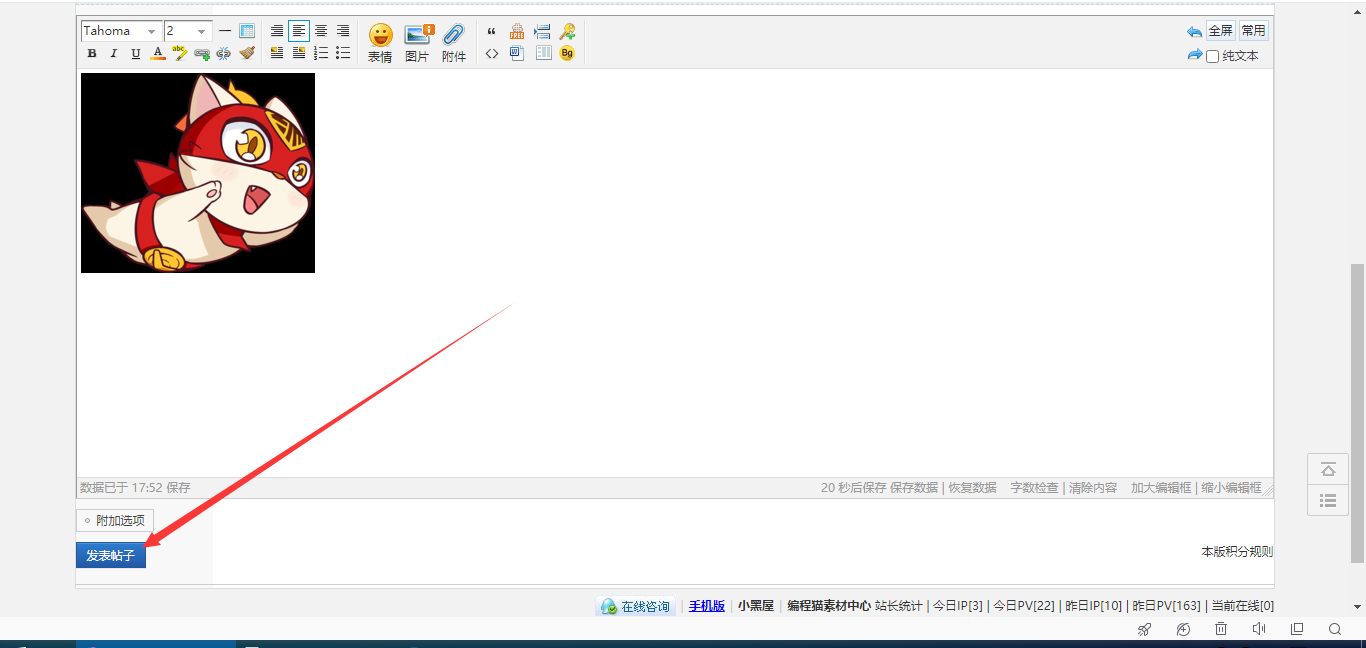The height and width of the screenshot is (648, 1366).
Task: Insert a horizontal rule line
Action: pos(225,31)
